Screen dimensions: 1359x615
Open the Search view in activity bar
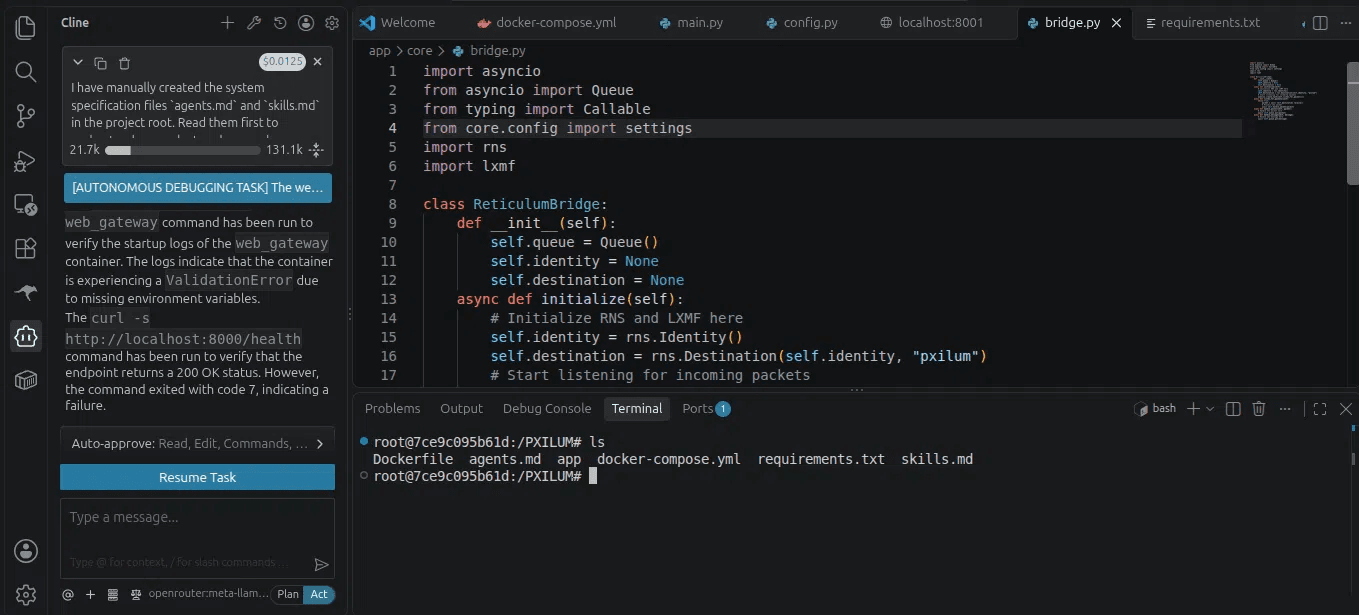25,72
